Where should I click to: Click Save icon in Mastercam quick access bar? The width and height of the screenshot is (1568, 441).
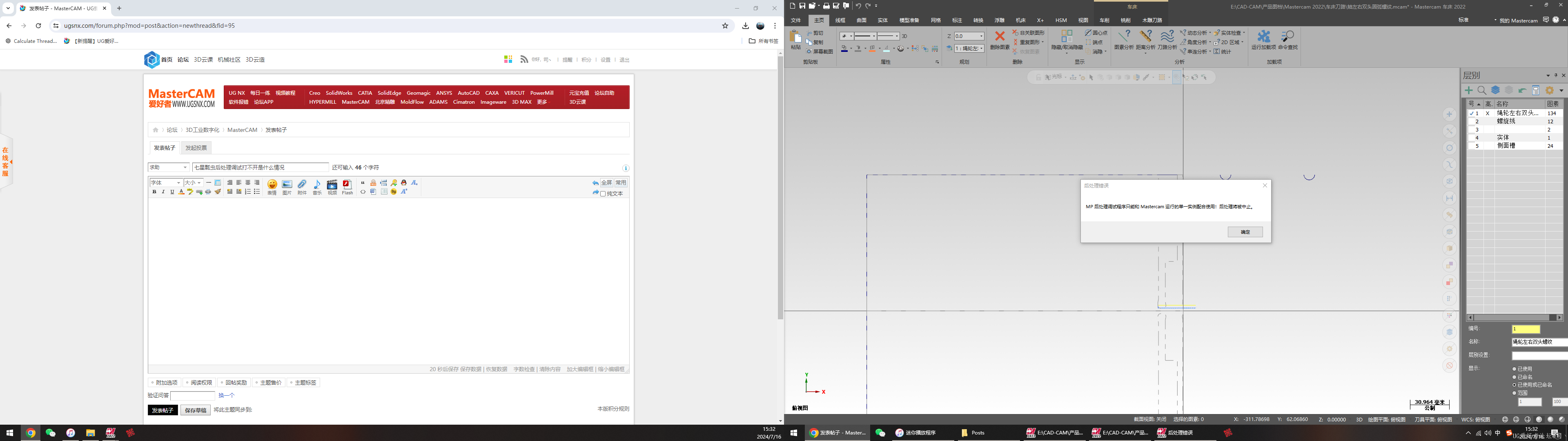pos(802,6)
